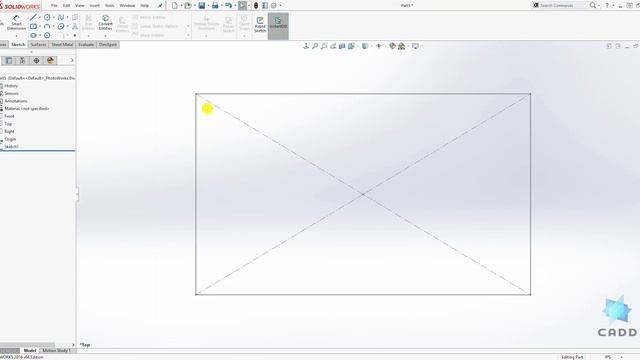Select the Line sketch tool
Viewport: 640px width, 360px height.
tap(33, 17)
